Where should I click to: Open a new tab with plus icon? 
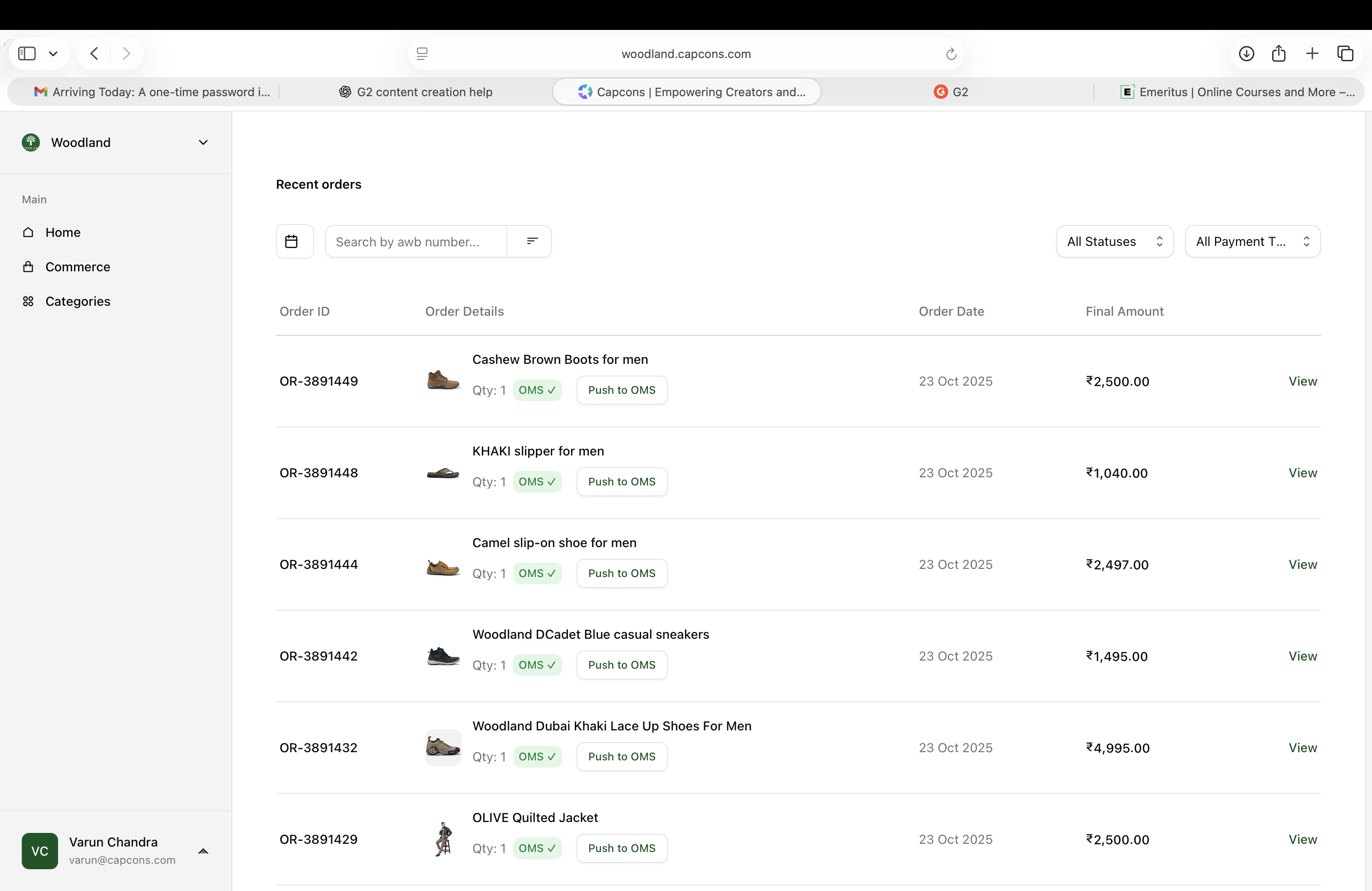[x=1312, y=54]
